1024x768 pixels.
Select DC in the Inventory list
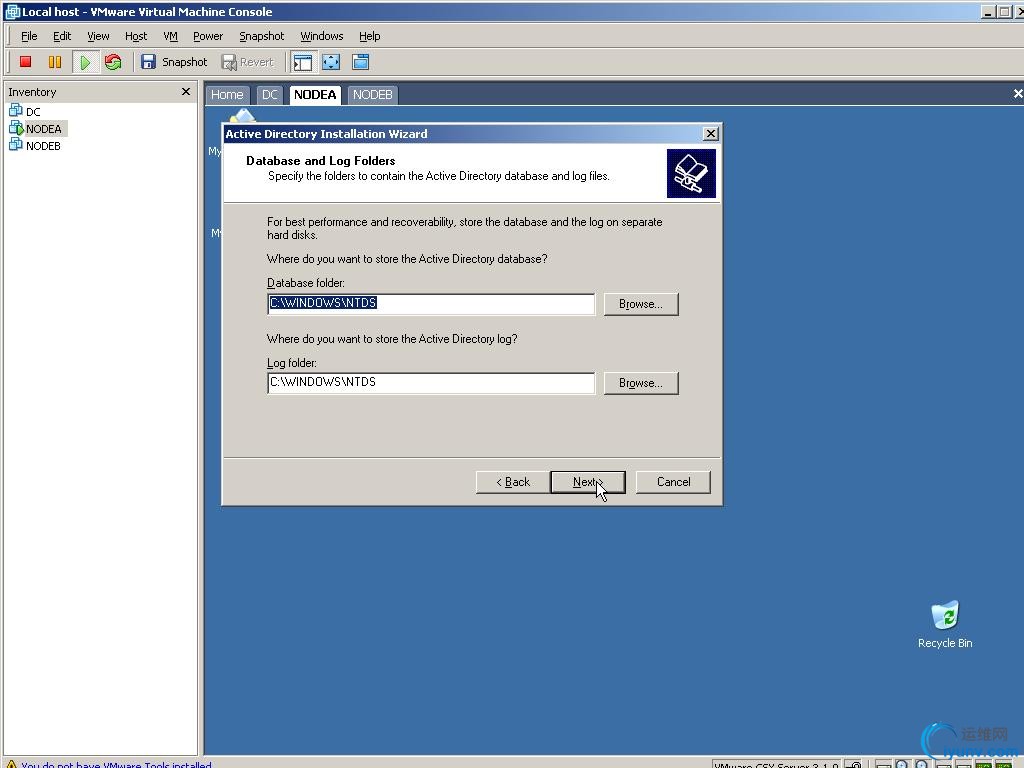pos(25,111)
